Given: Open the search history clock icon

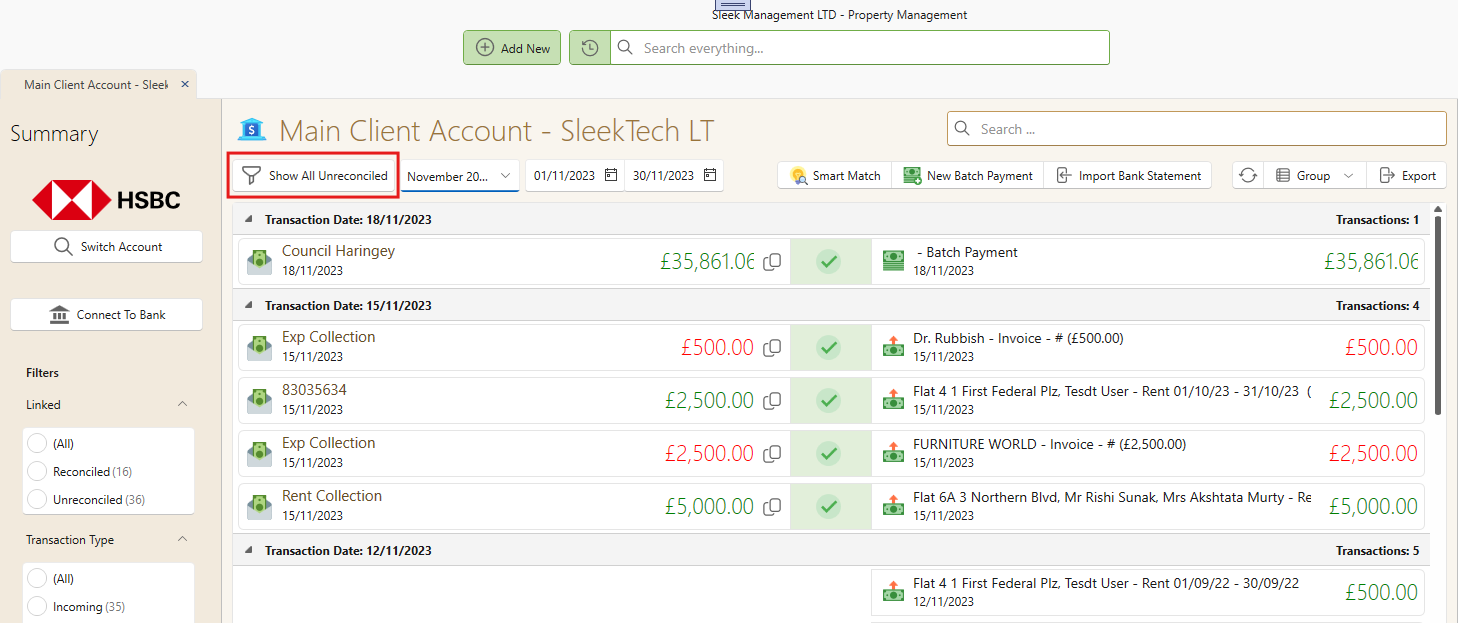Looking at the screenshot, I should pyautogui.click(x=590, y=48).
